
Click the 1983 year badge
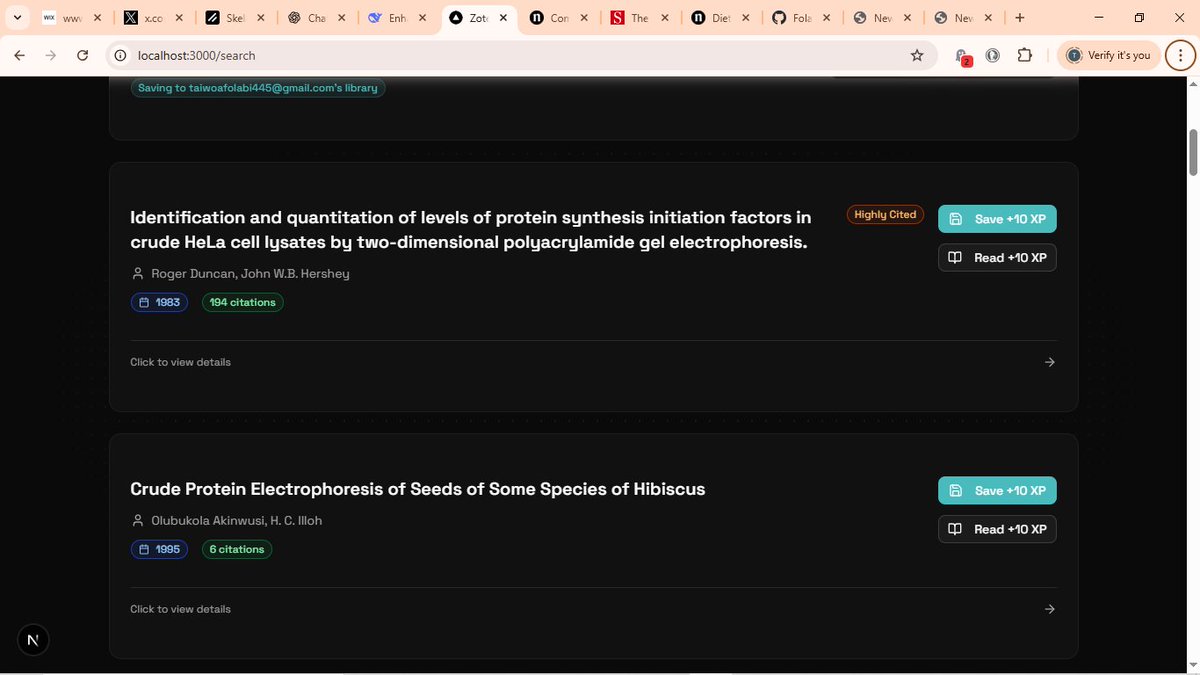(159, 302)
